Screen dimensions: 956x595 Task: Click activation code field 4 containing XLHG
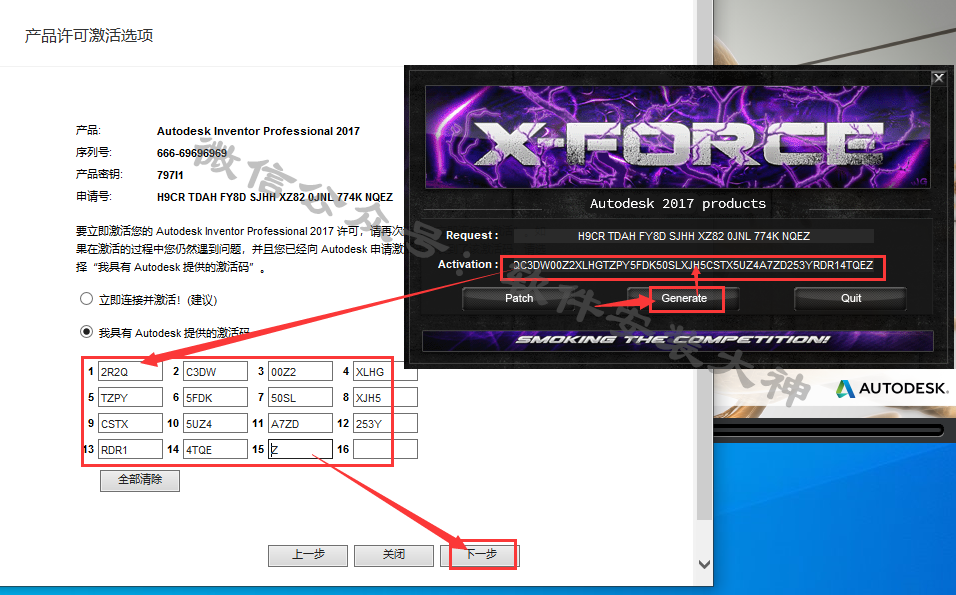click(385, 371)
